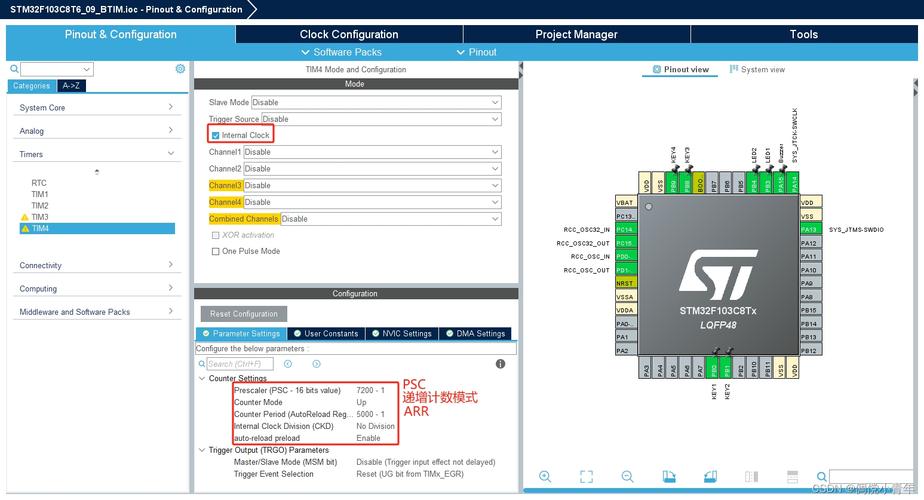Click the info icon in parameter settings
The height and width of the screenshot is (500, 924).
[x=500, y=364]
